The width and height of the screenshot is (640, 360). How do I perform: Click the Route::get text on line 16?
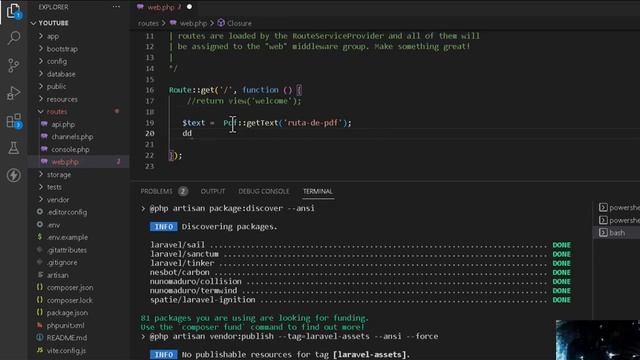(192, 90)
